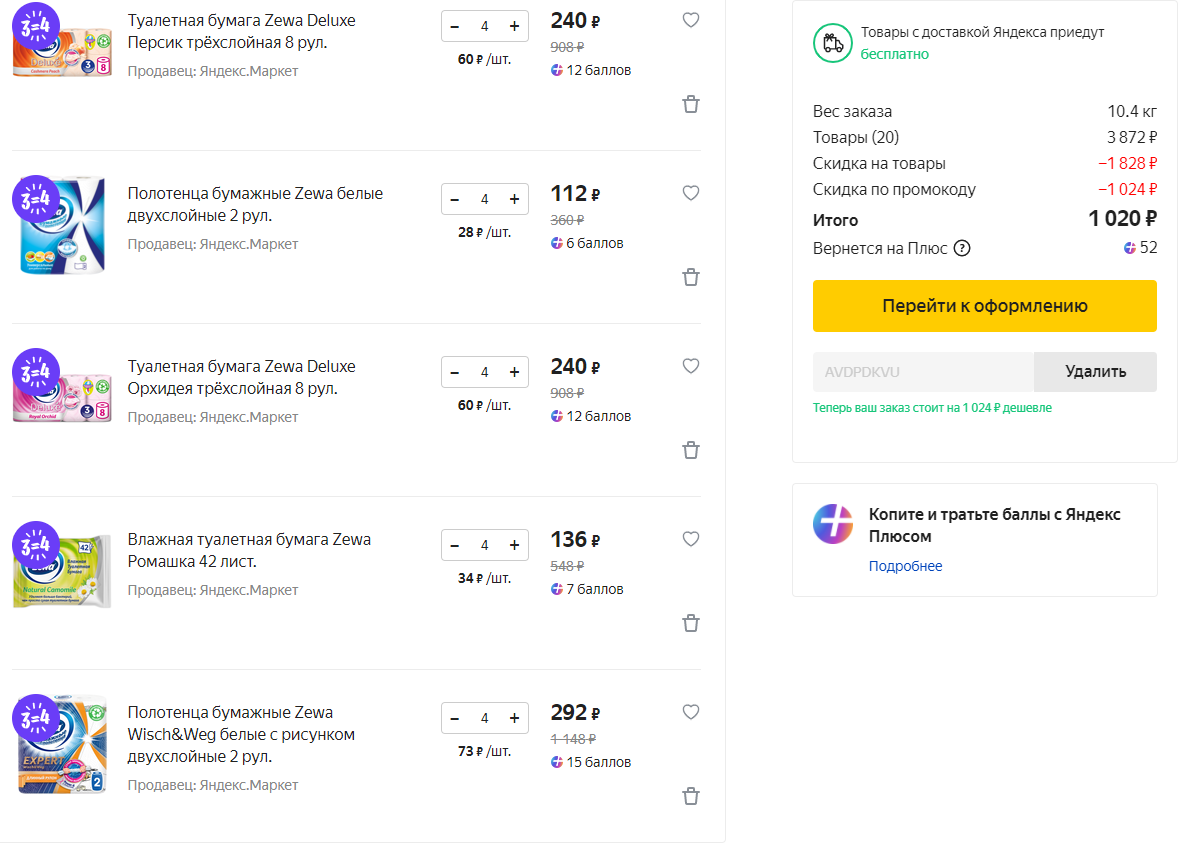Image resolution: width=1182 pixels, height=846 pixels.
Task: Trash the Zewa Deluxe Орхидея toilet paper
Action: pos(691,450)
